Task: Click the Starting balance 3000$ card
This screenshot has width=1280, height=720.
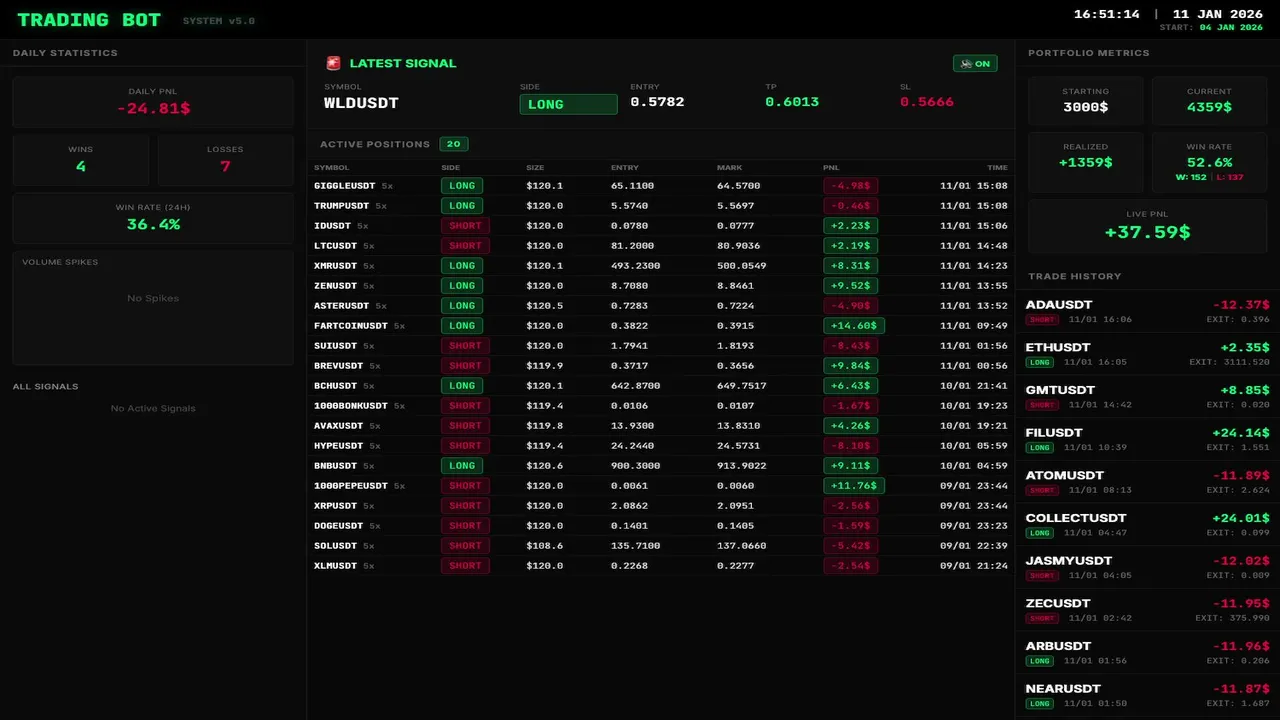Action: 1085,100
